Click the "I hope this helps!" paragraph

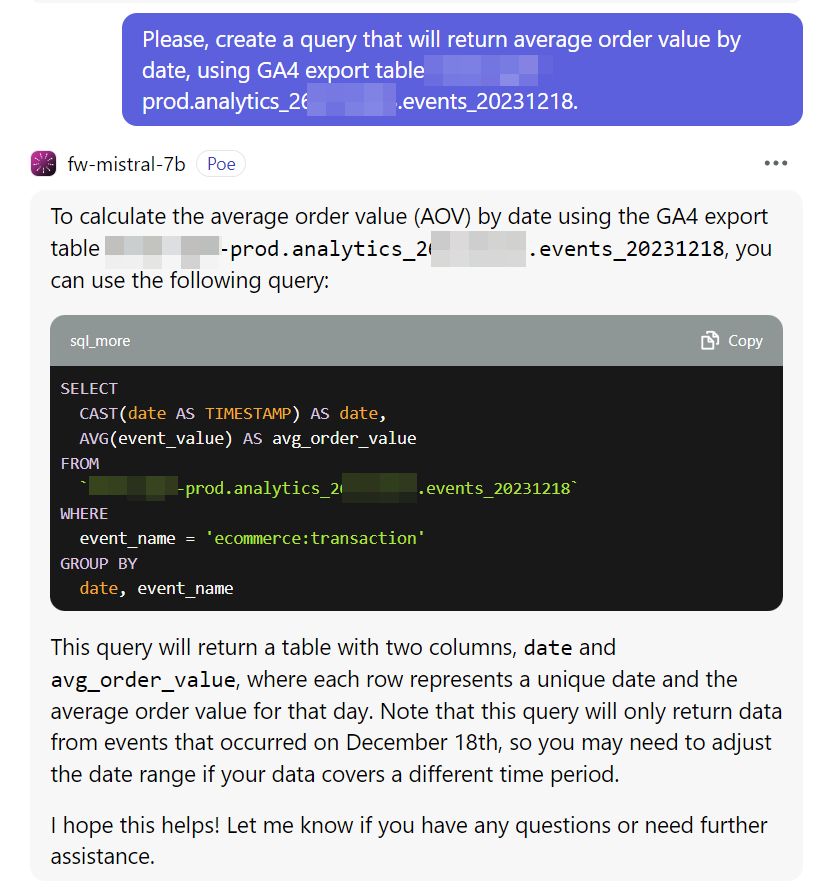coord(408,841)
